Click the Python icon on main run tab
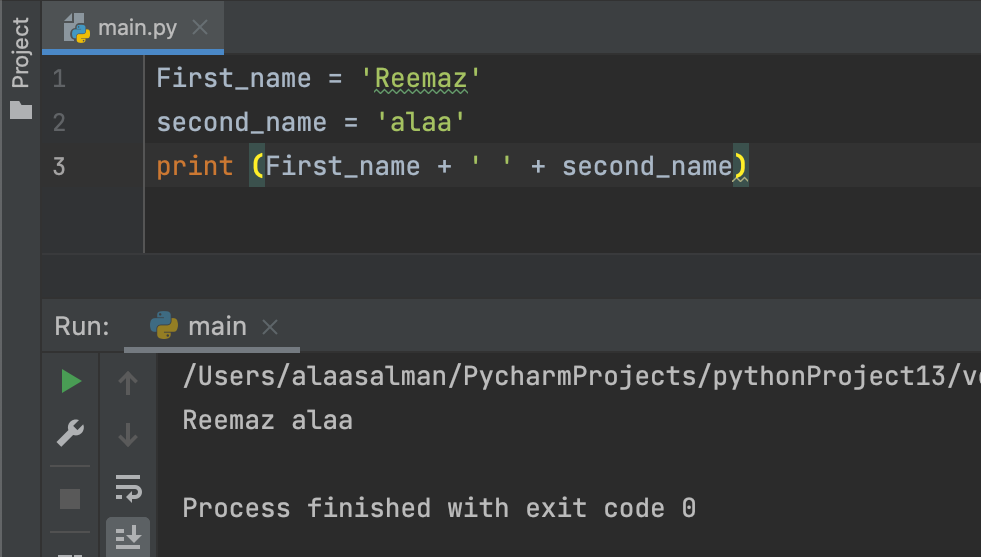The height and width of the screenshot is (557, 981). pyautogui.click(x=164, y=325)
